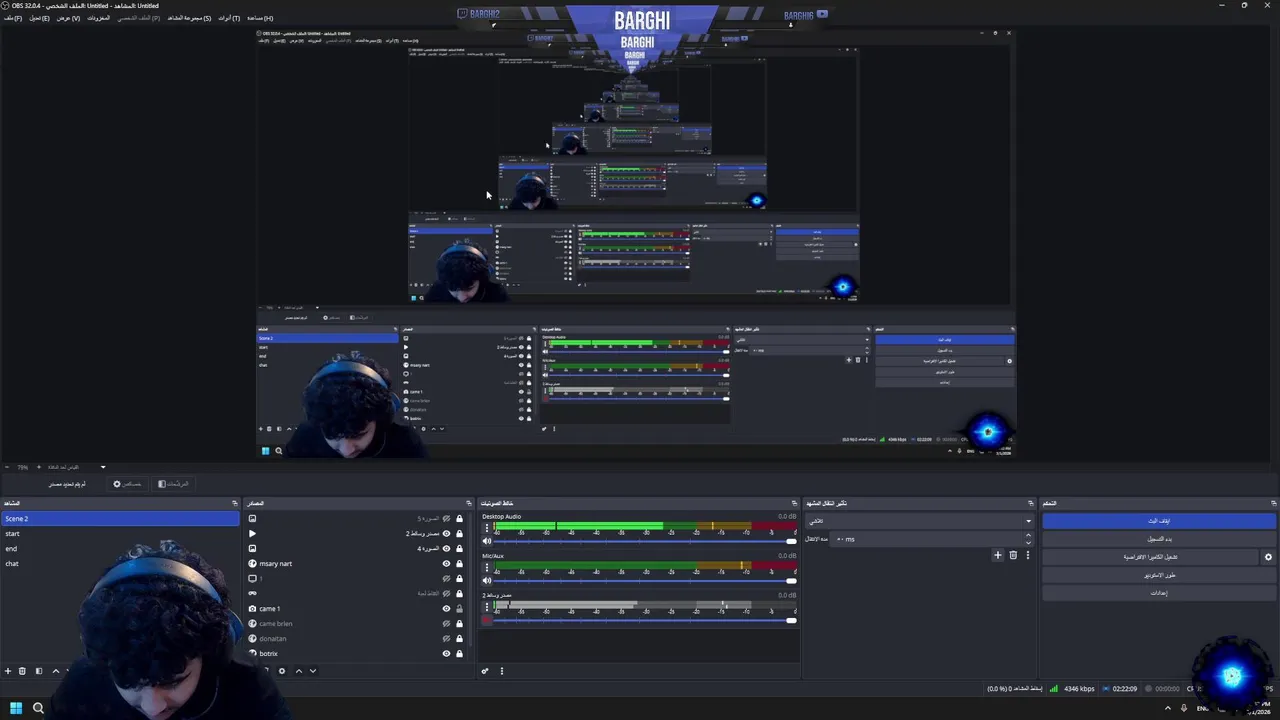The image size is (1280, 720).
Task: Click the microphone tray icon
Action: pos(1185,708)
